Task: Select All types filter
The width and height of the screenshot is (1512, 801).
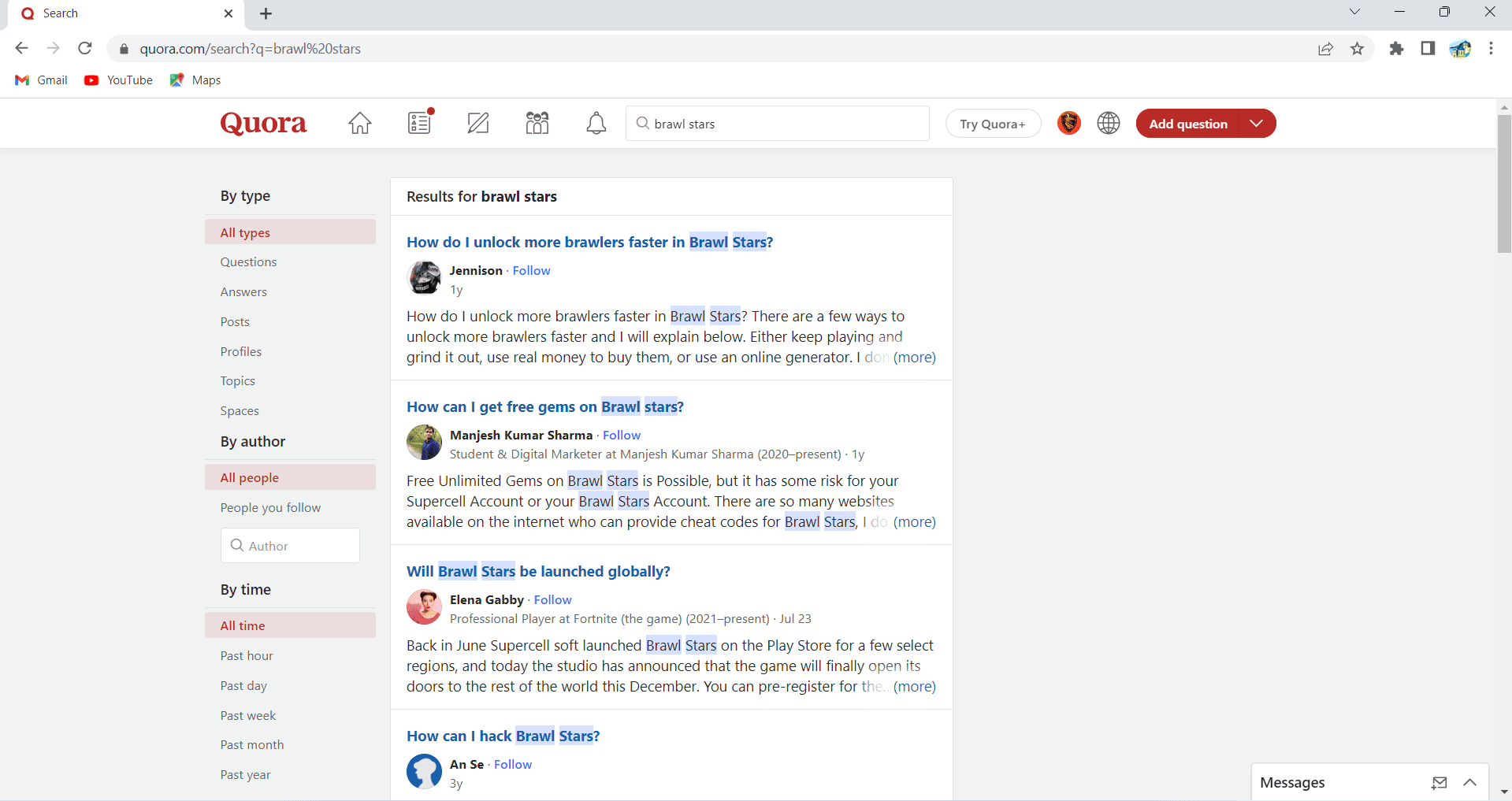Action: (290, 232)
